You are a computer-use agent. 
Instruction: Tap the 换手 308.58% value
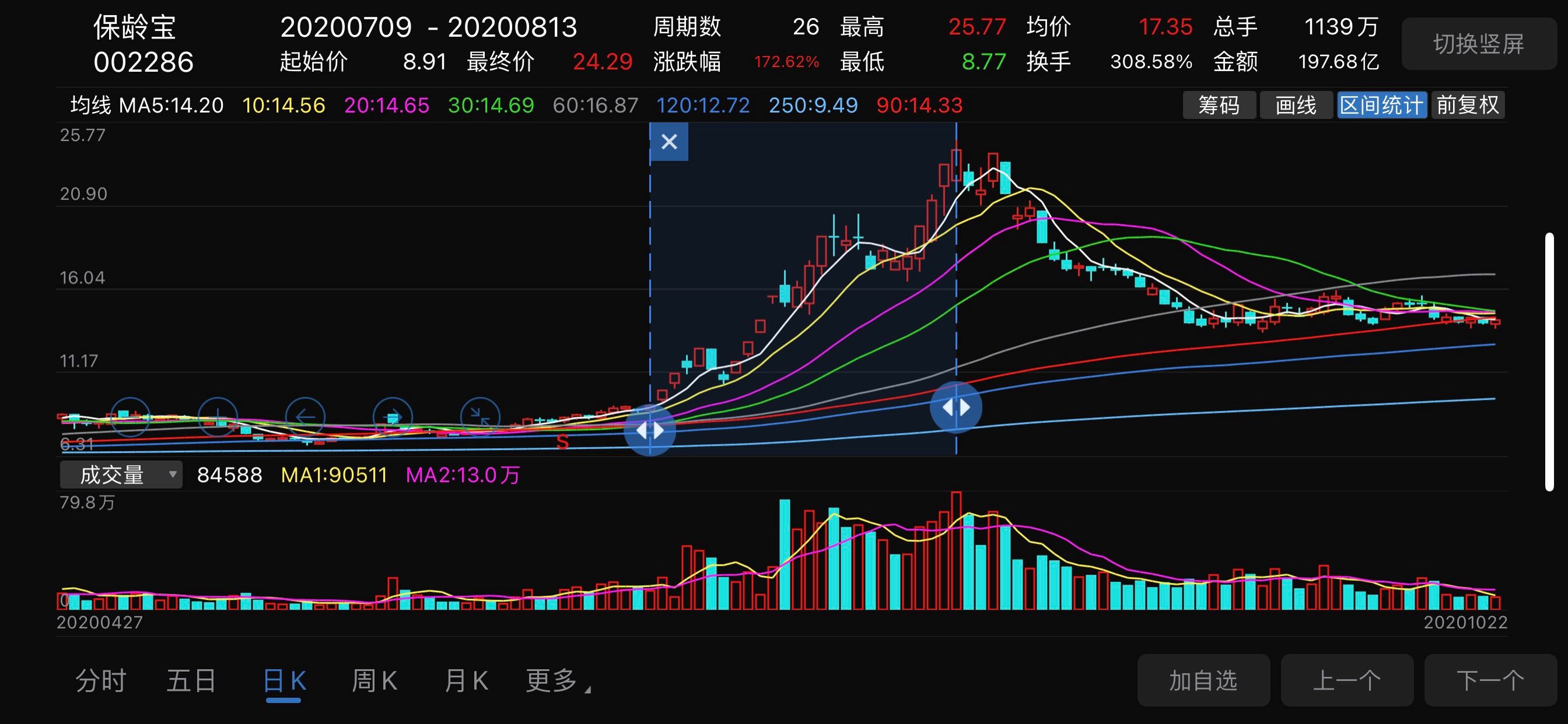coord(1151,61)
